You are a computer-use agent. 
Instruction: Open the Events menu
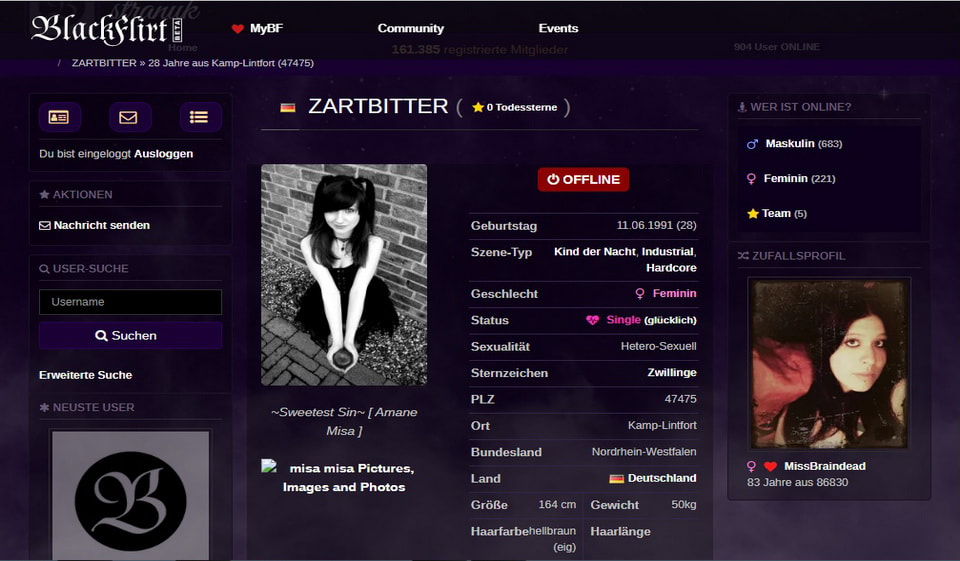[x=558, y=29]
